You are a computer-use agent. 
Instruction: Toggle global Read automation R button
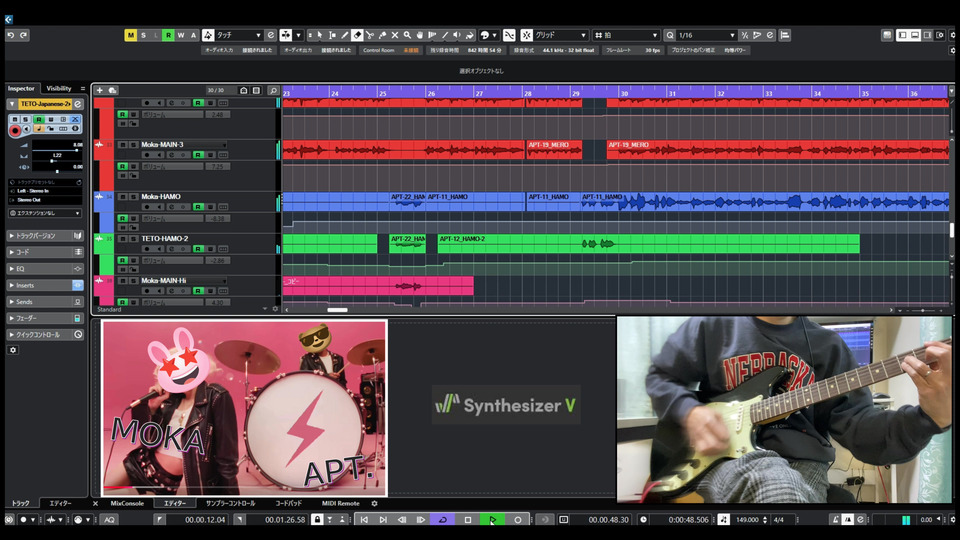168,36
